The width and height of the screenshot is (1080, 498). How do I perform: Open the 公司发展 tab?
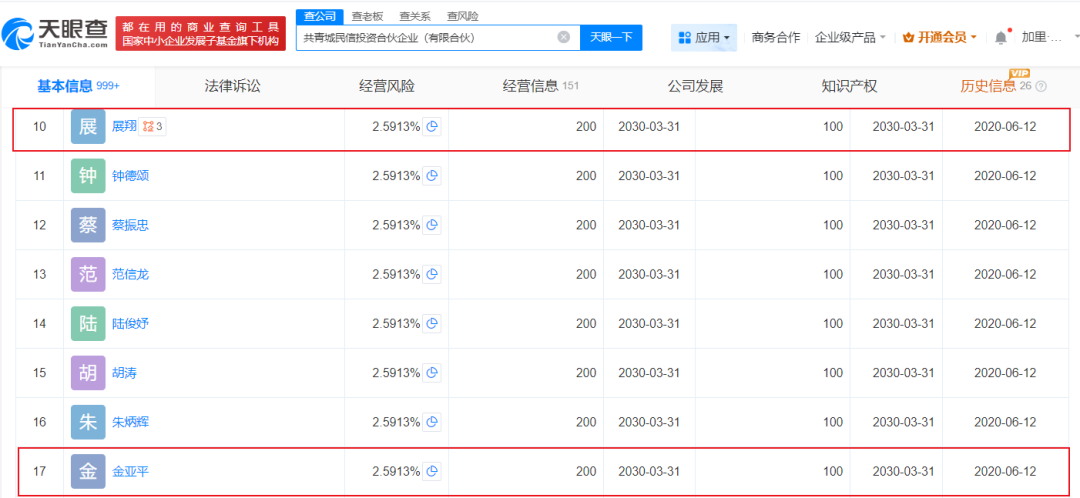coord(696,86)
